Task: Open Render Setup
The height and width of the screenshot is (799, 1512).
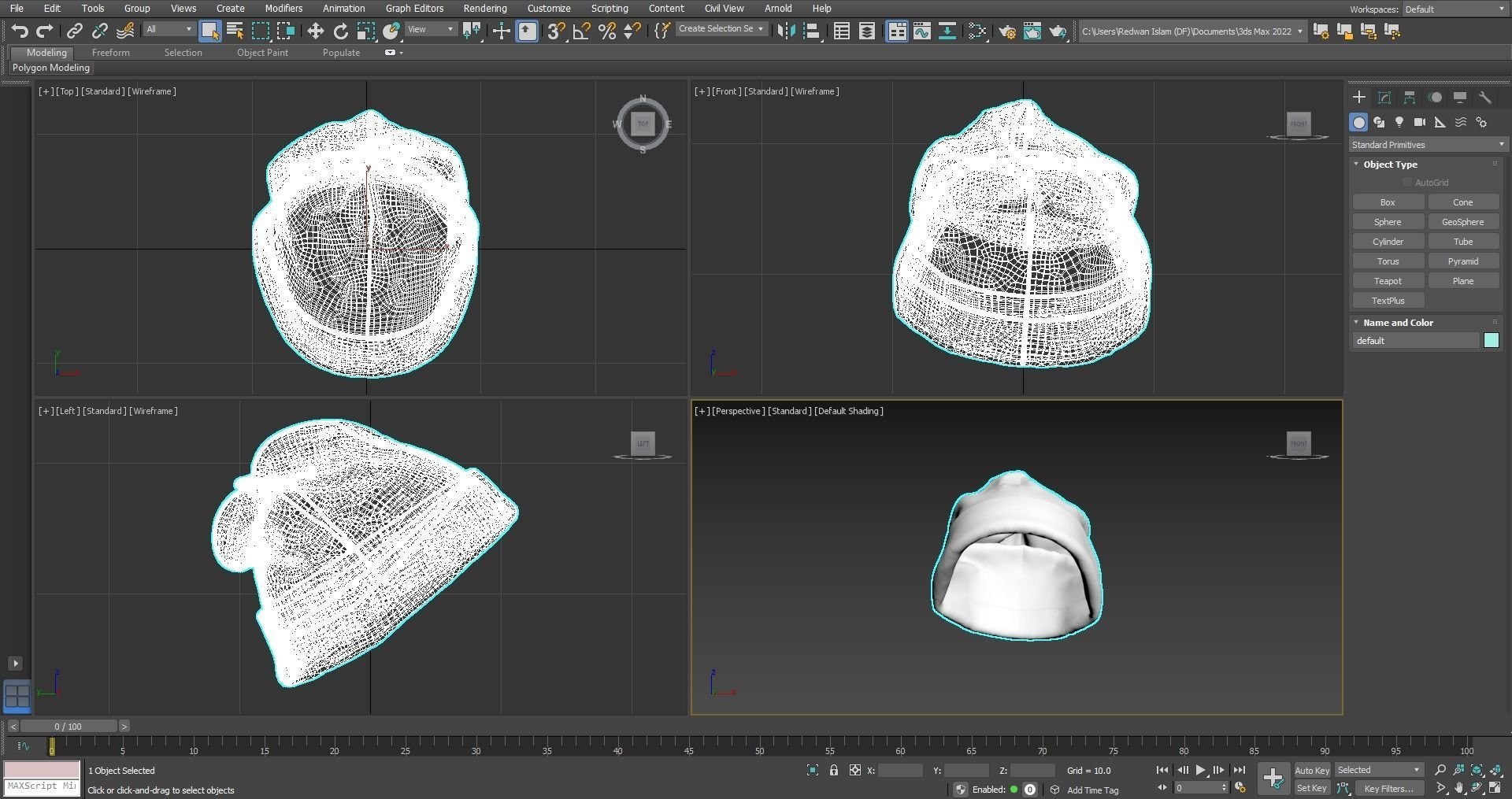Action: (1006, 31)
